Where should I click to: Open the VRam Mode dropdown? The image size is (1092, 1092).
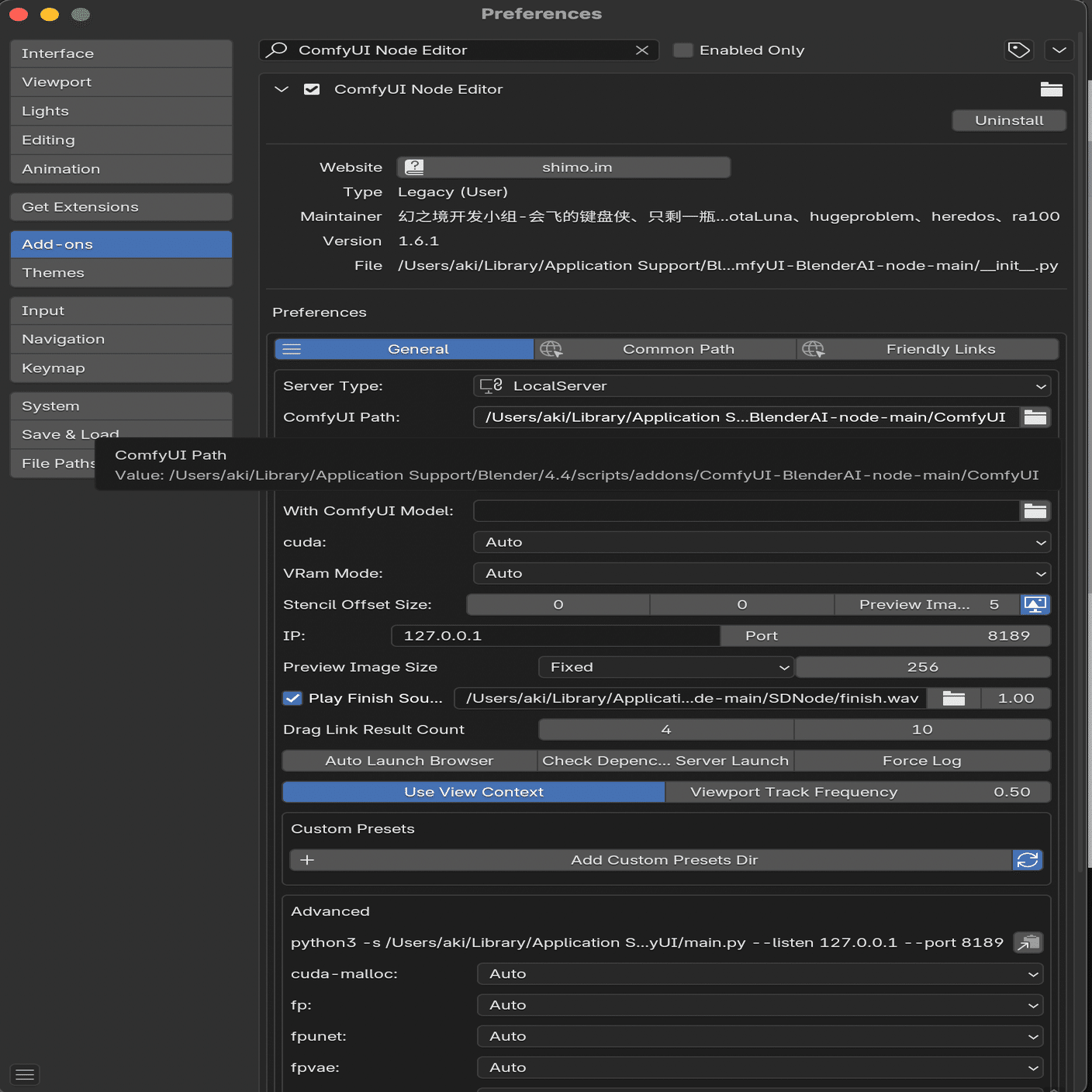(x=762, y=573)
